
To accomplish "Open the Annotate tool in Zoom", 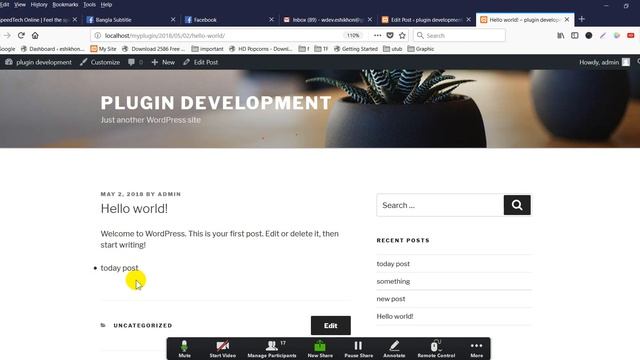I will tap(394, 349).
